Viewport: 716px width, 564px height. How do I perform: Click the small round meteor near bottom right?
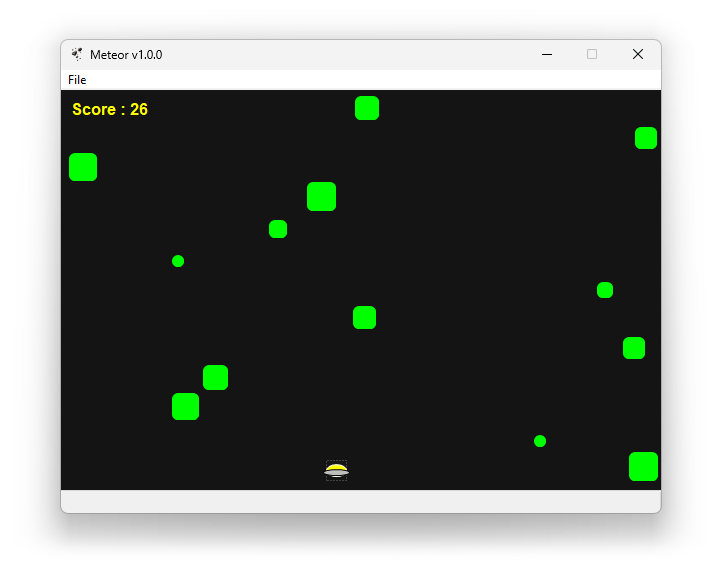point(540,441)
